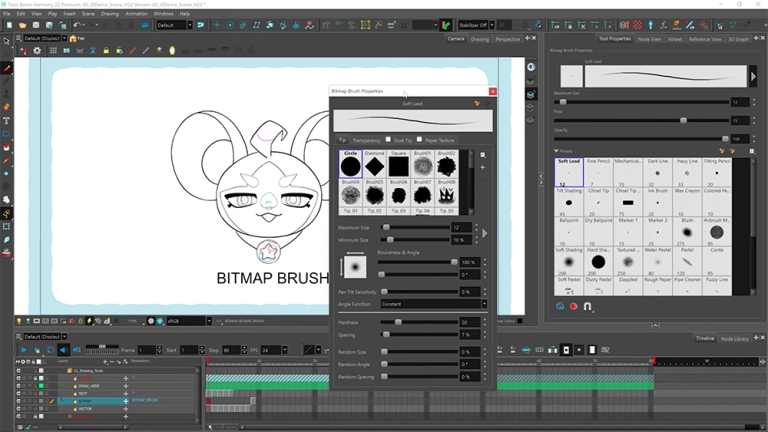The image size is (768, 432).
Task: Open the Drawing menu
Action: 108,14
